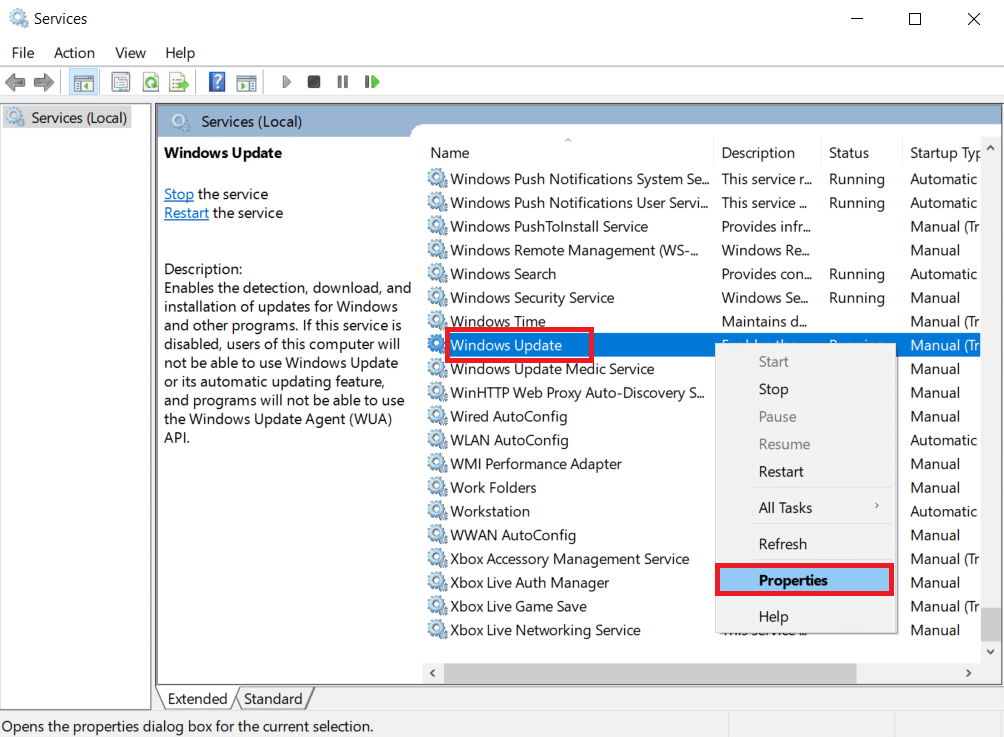The image size is (1004, 737).
Task: Expand the All Tasks submenu
Action: point(785,507)
